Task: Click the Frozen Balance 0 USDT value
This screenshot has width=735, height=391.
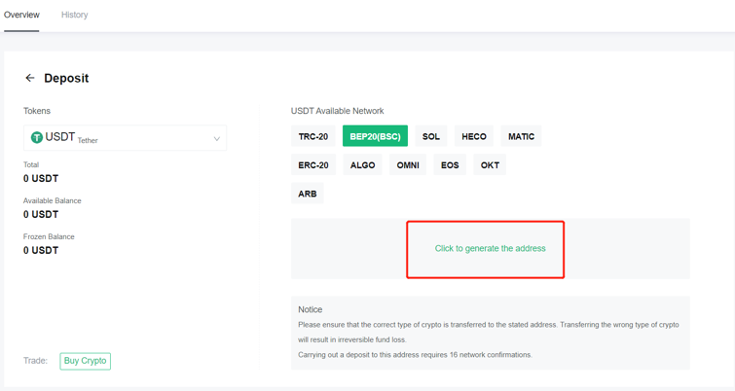Action: point(41,250)
